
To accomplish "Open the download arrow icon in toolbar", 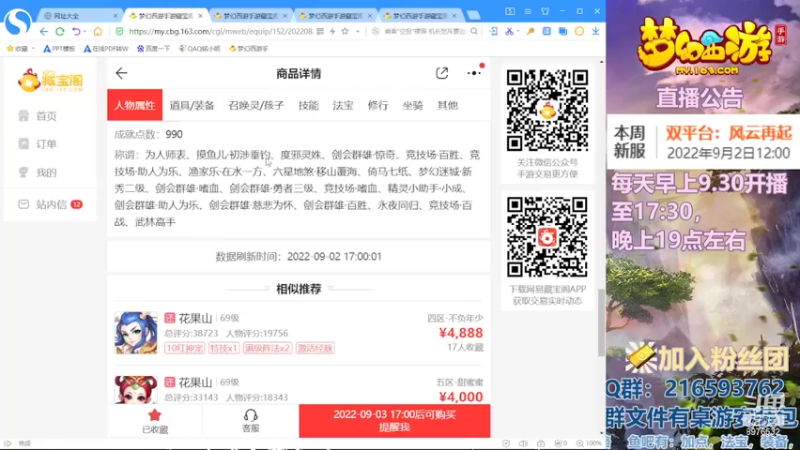I will (x=595, y=32).
